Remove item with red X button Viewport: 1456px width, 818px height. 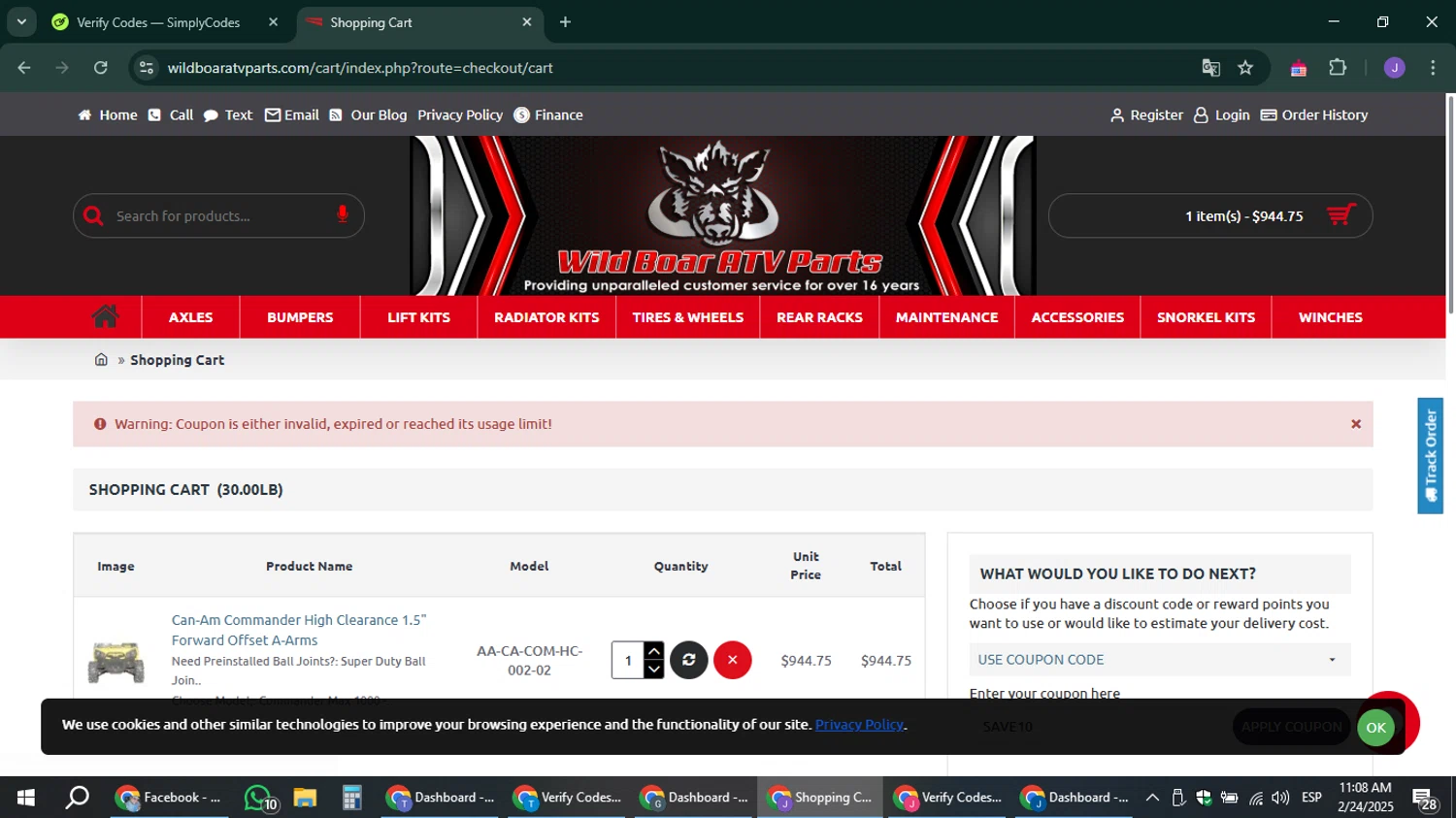[733, 660]
